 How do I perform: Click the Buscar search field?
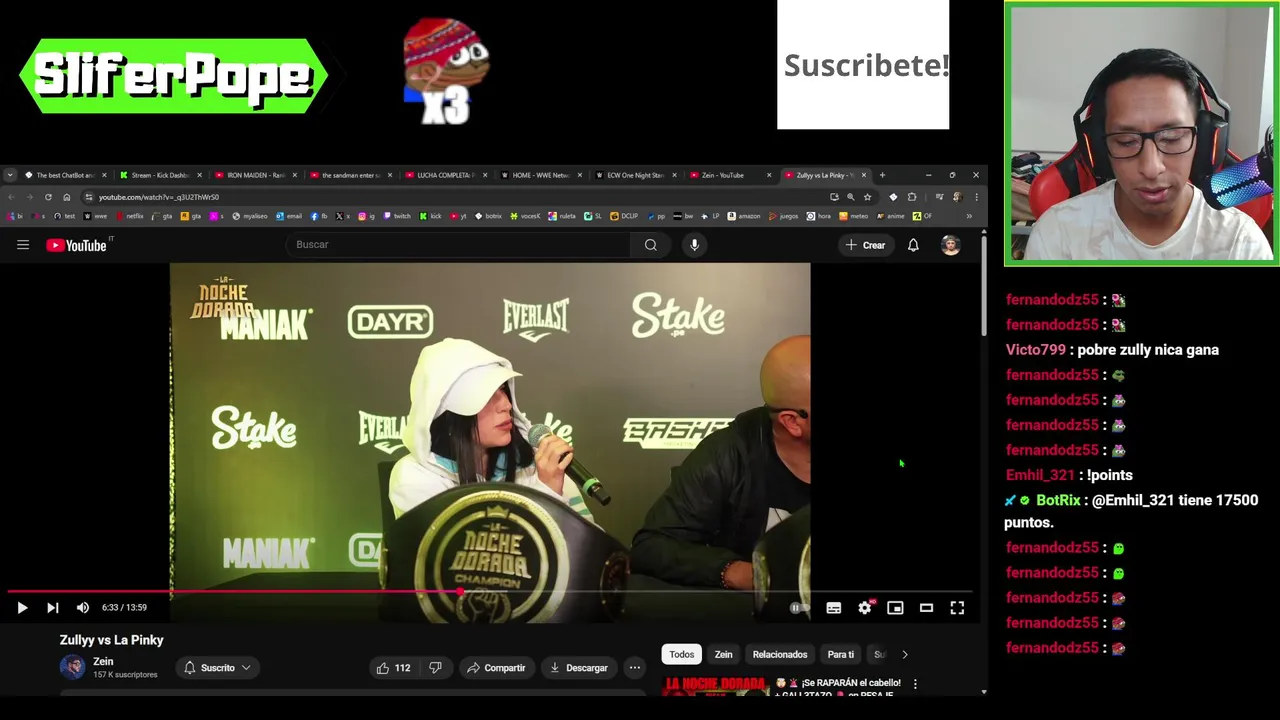point(460,245)
